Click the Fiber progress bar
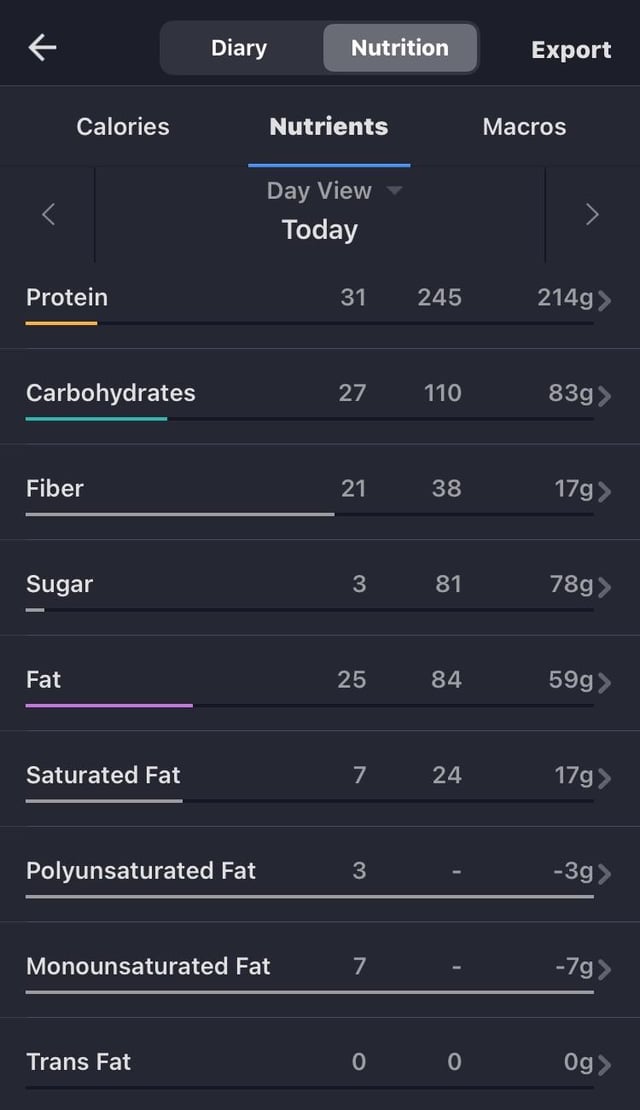The image size is (640, 1110). 180,514
